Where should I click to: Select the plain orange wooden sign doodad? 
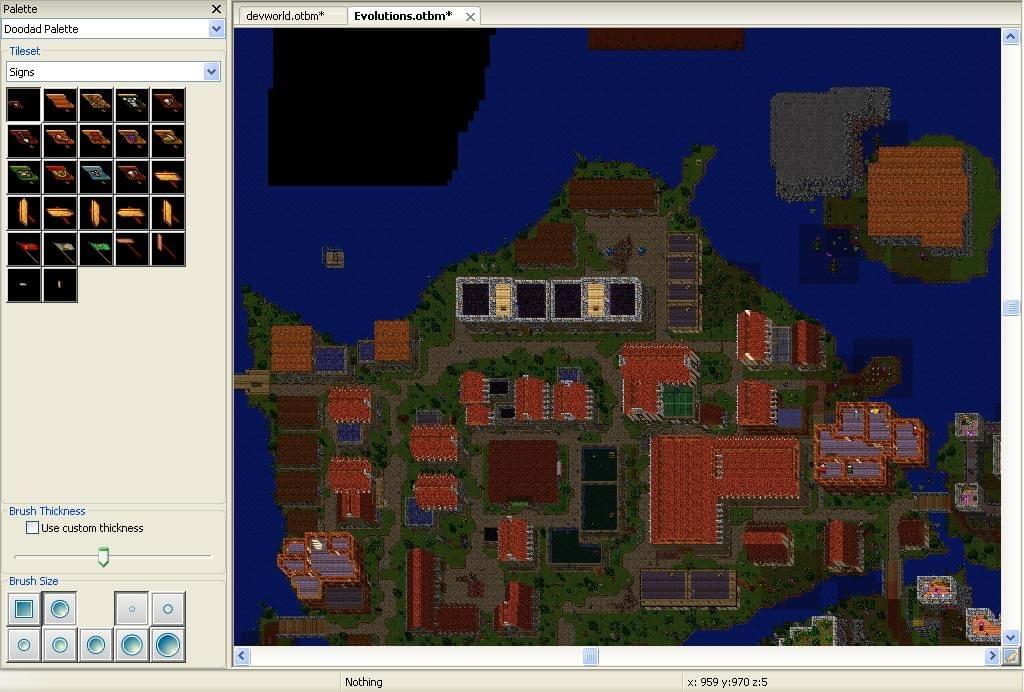point(60,104)
